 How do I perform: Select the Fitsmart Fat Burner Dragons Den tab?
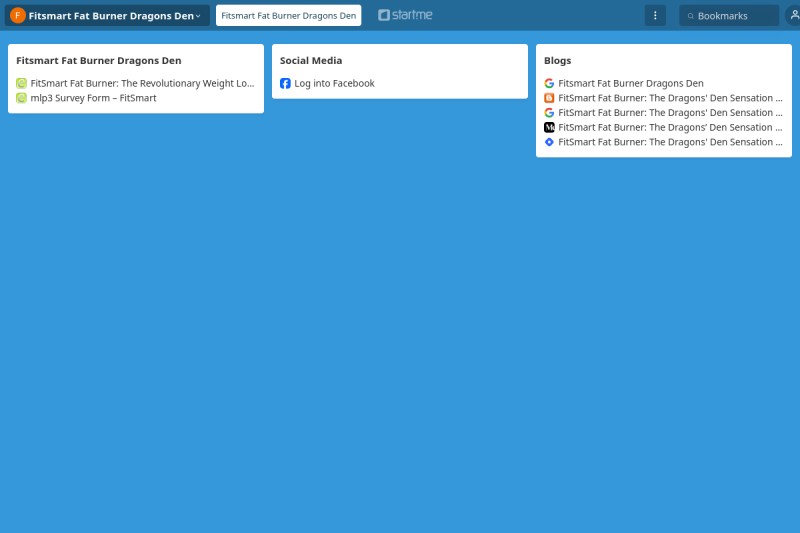pyautogui.click(x=288, y=15)
